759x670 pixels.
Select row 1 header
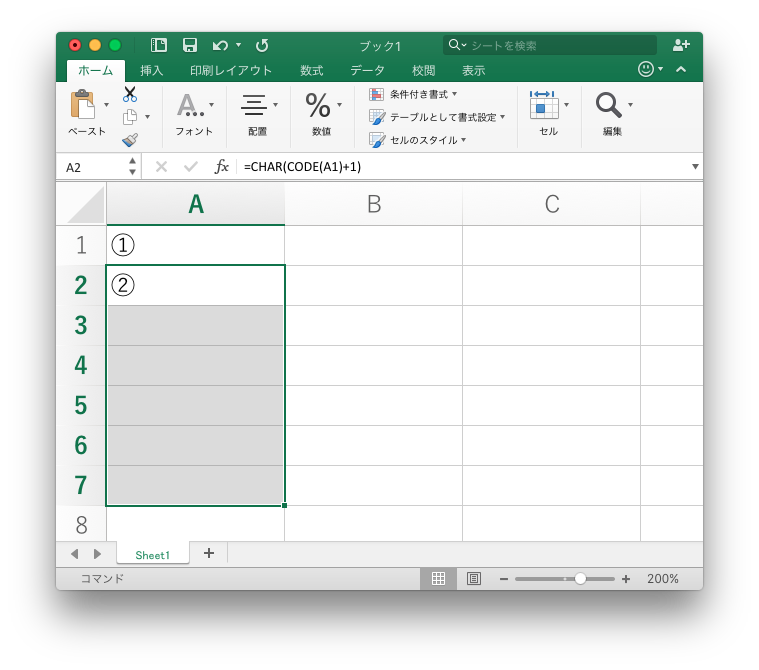[81, 245]
